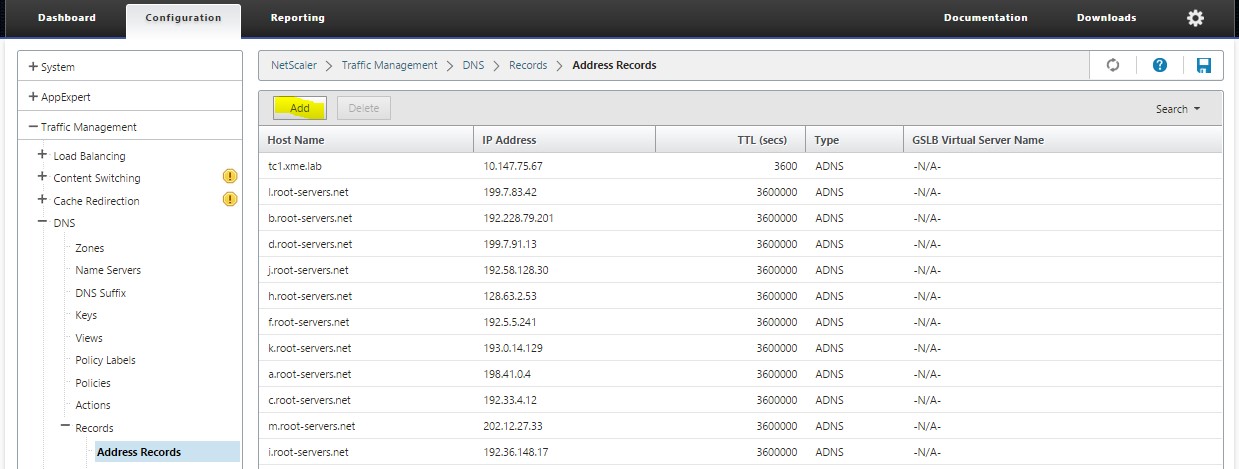Click Content Switching warning icon
This screenshot has width=1239, height=469.
(229, 177)
